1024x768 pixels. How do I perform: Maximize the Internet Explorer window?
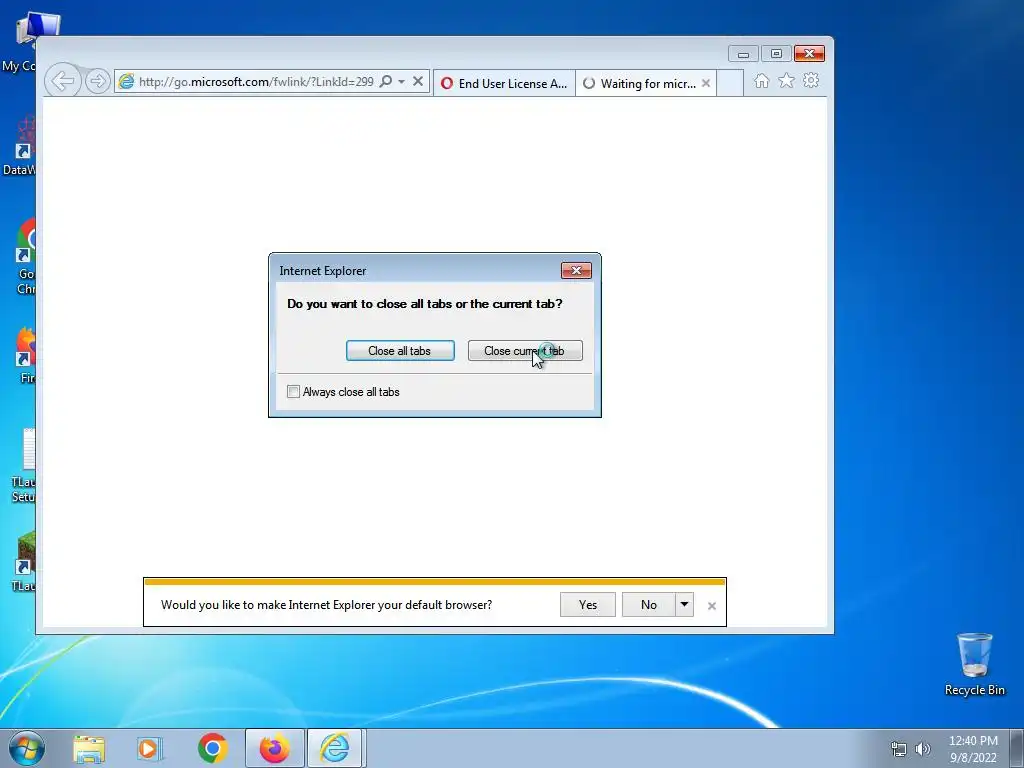click(x=776, y=54)
